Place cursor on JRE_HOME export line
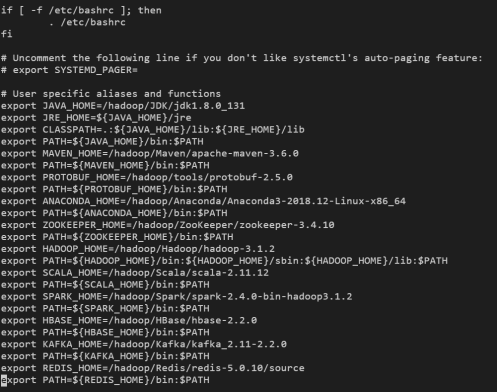Image resolution: width=497 pixels, height=392 pixels. (96, 118)
